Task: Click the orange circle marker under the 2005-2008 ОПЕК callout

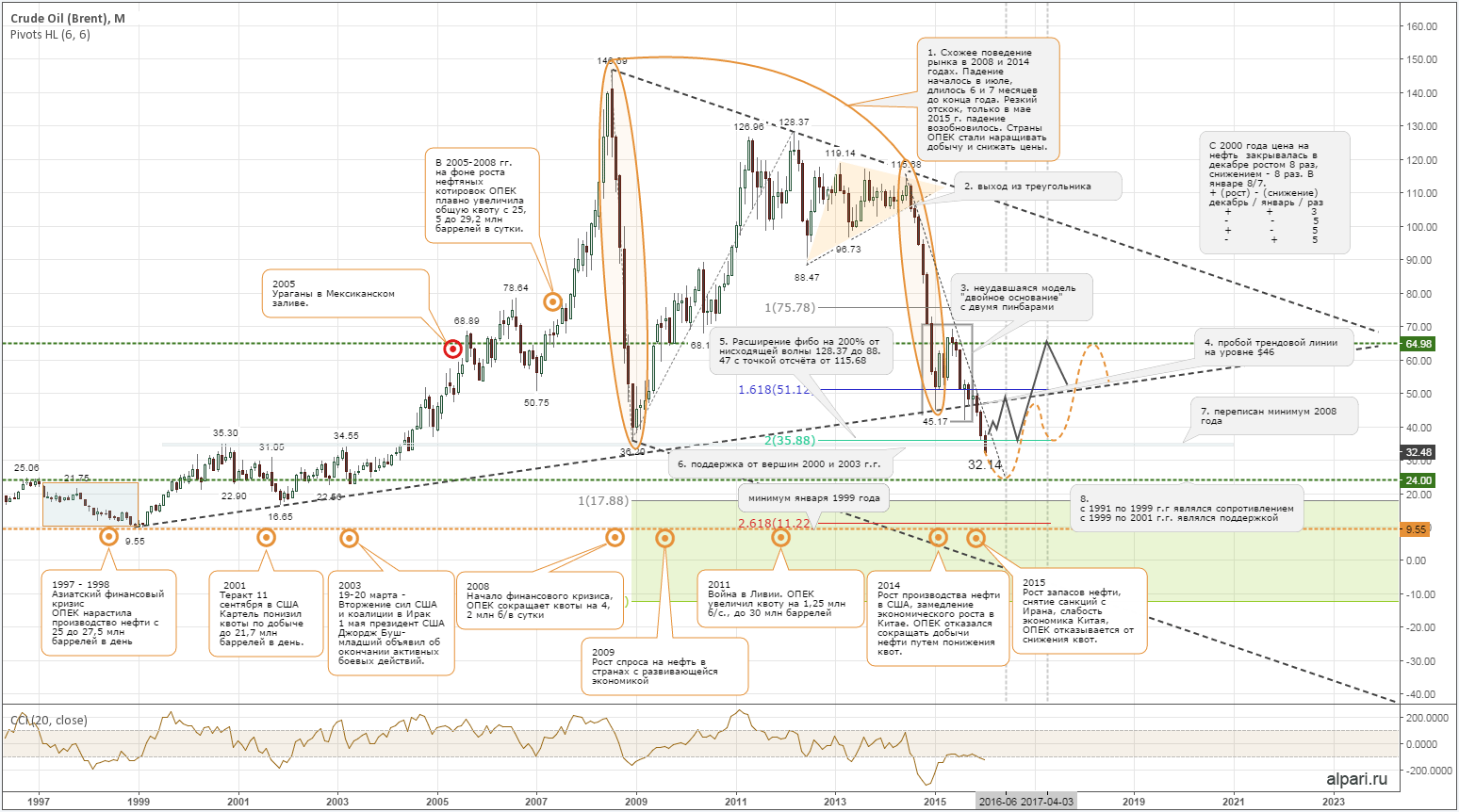Action: [553, 302]
